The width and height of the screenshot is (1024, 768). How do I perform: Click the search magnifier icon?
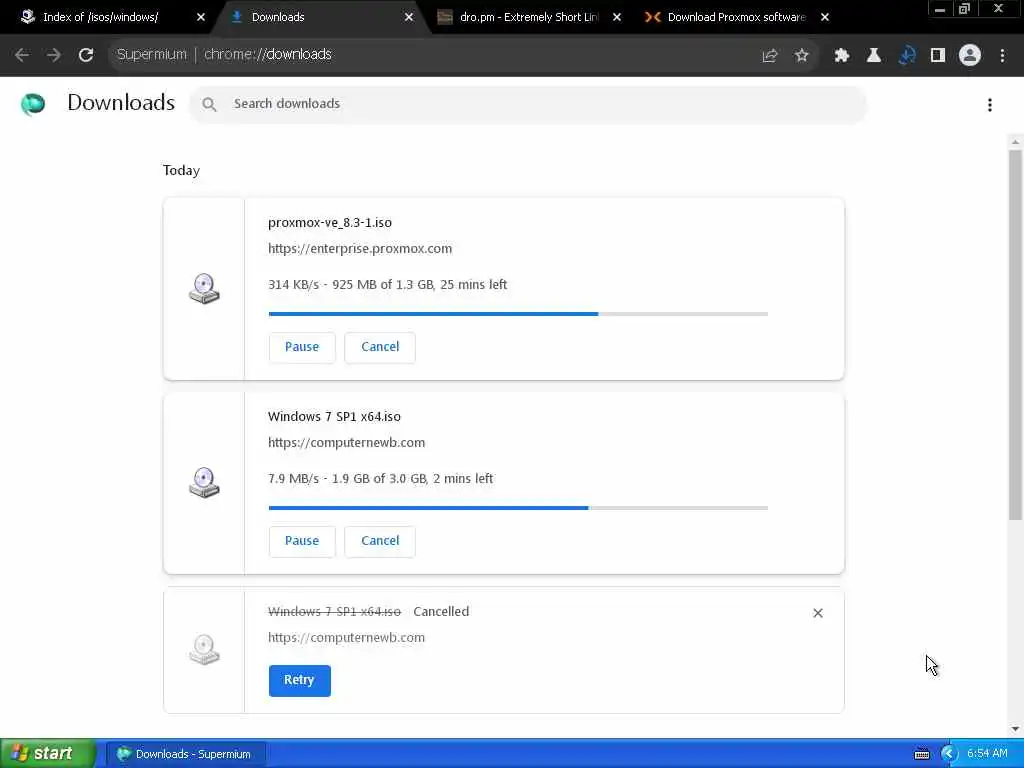209,104
